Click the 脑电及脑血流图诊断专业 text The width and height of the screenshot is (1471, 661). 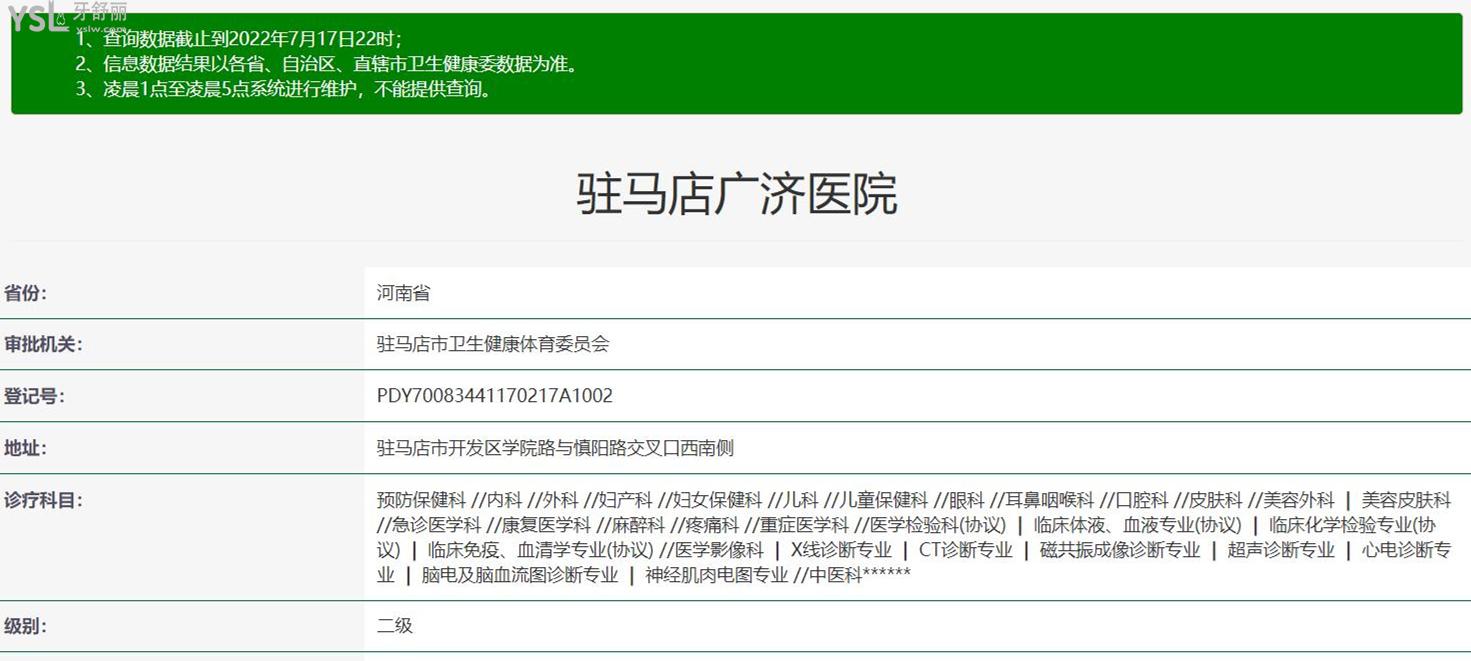[x=520, y=575]
